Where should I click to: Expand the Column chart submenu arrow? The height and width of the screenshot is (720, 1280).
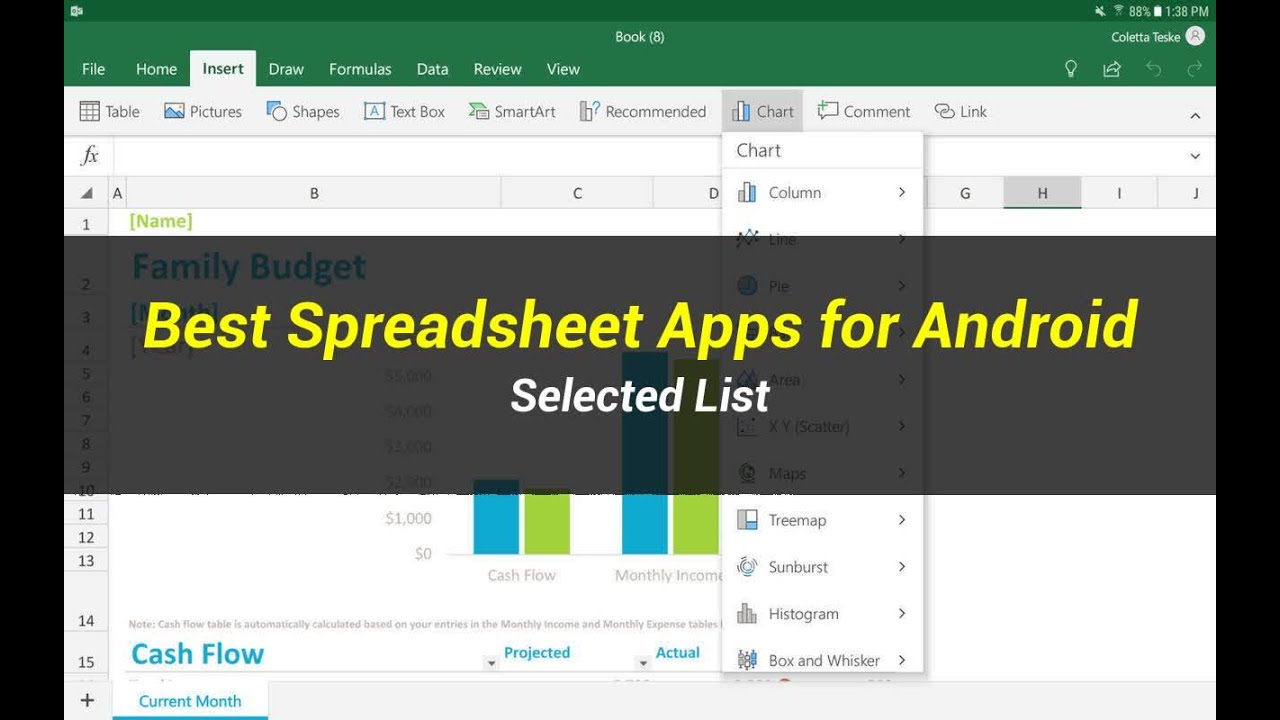[902, 192]
